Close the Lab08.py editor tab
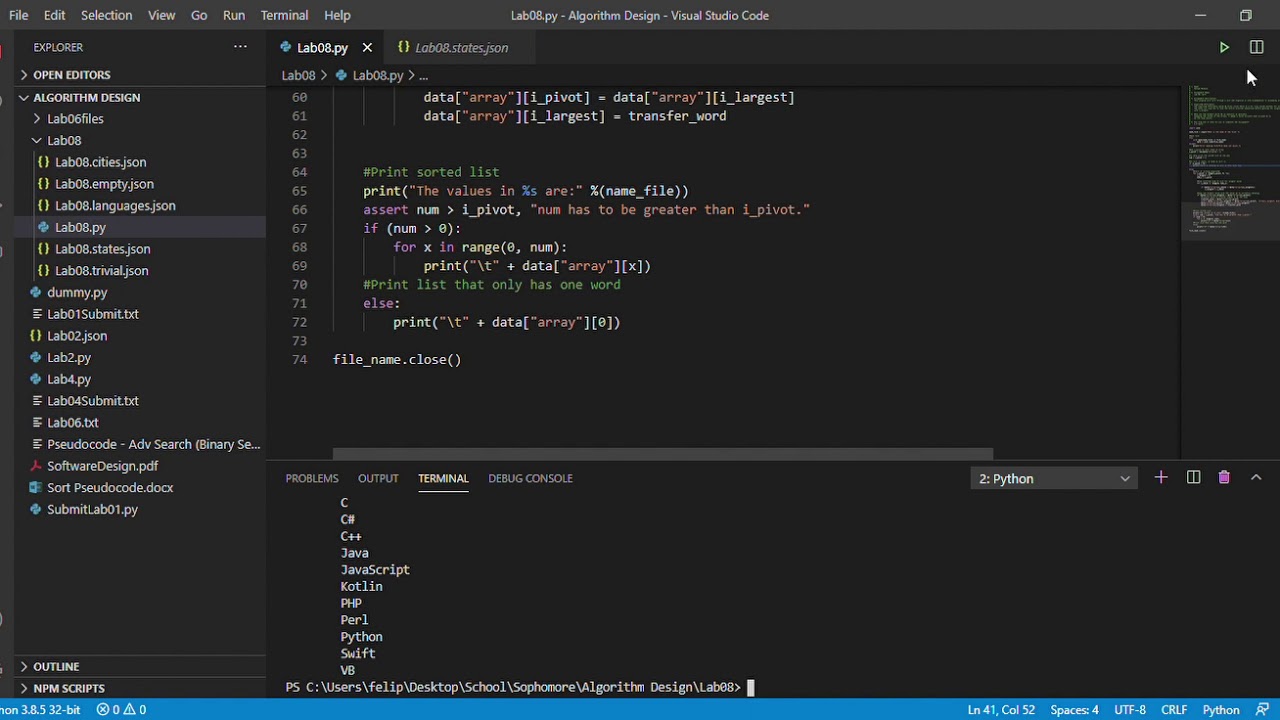 [367, 47]
